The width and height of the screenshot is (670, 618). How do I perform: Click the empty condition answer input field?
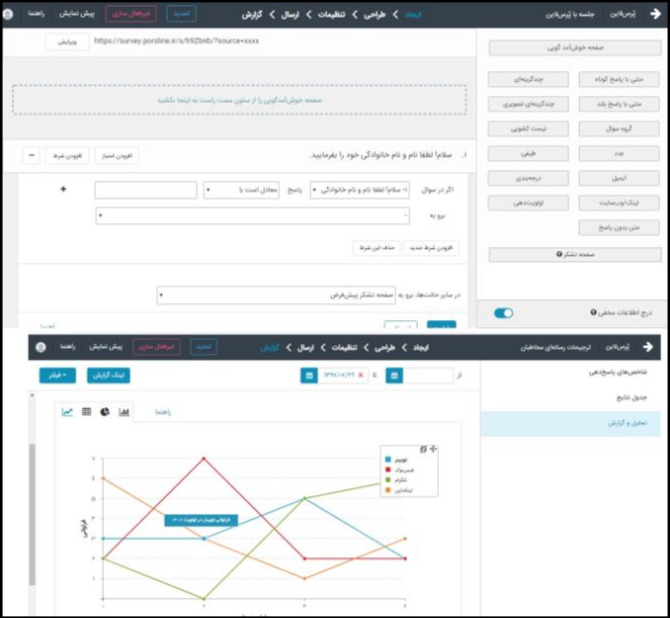pos(146,190)
